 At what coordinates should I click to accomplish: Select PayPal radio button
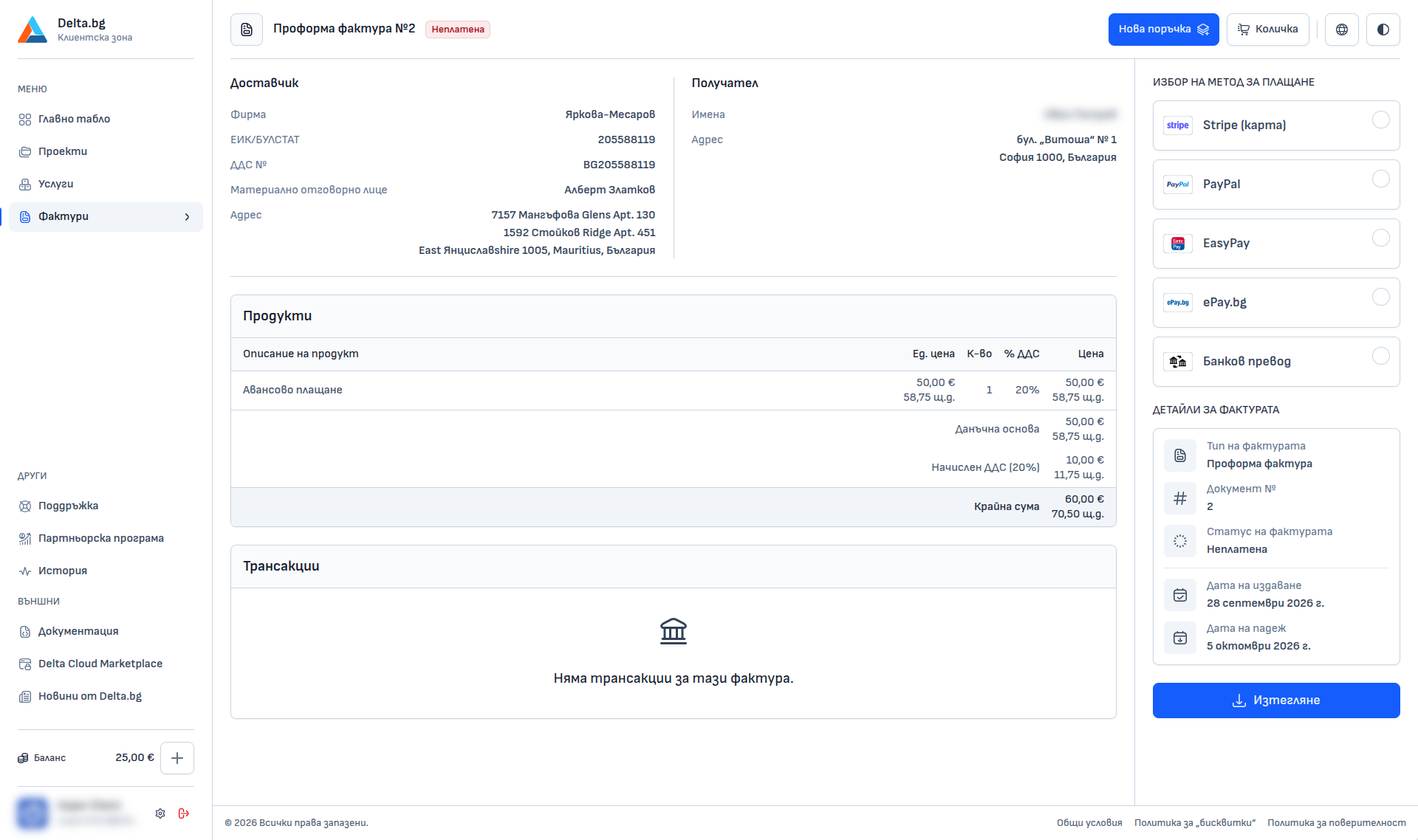click(1381, 179)
